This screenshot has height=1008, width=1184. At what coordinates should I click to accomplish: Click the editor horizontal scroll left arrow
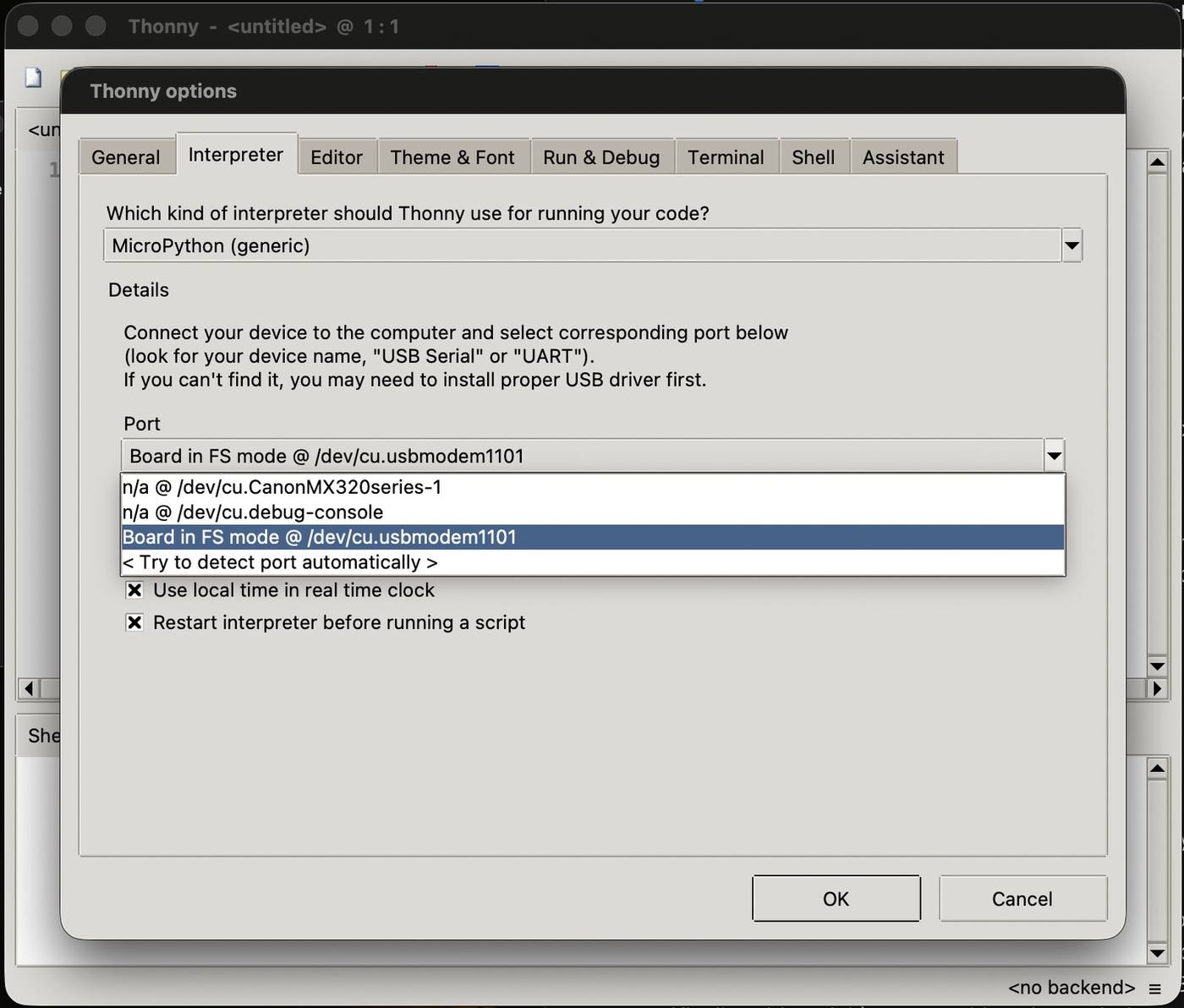point(29,688)
